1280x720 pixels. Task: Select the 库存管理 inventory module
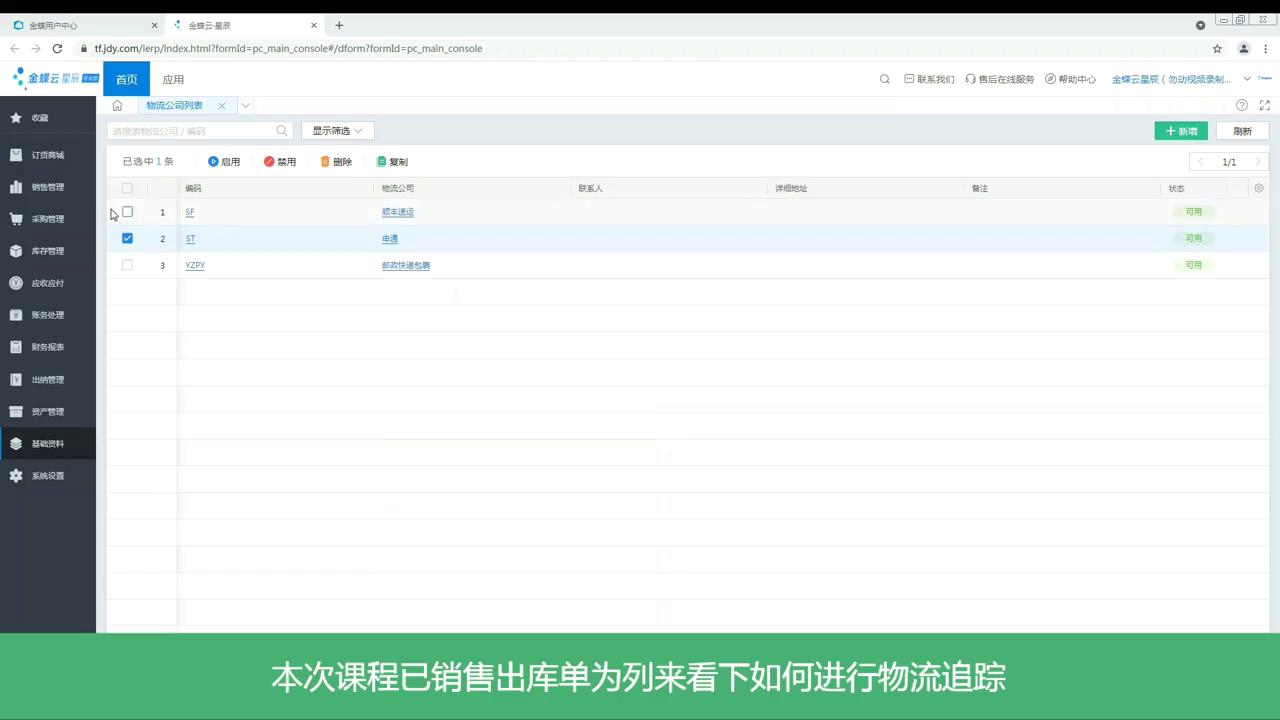pos(47,250)
